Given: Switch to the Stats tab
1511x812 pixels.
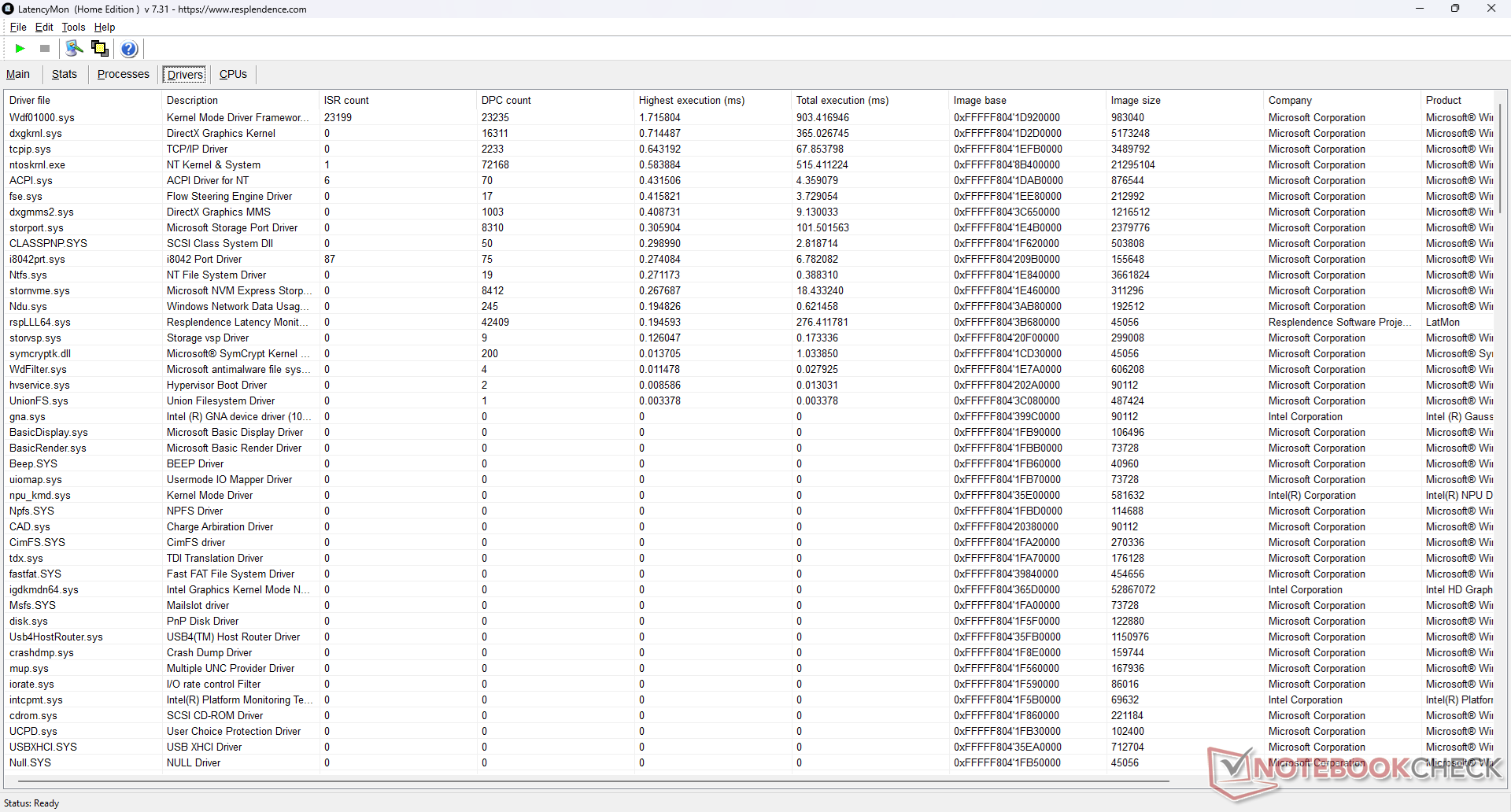Looking at the screenshot, I should (65, 74).
